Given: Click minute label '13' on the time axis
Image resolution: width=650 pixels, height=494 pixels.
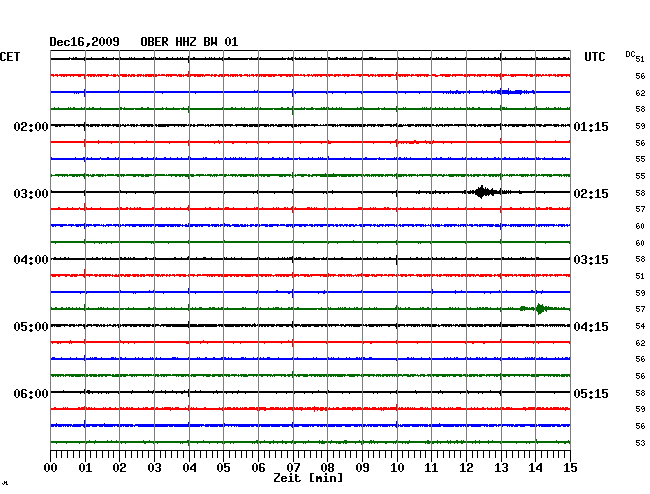Looking at the screenshot, I should click(x=501, y=467).
